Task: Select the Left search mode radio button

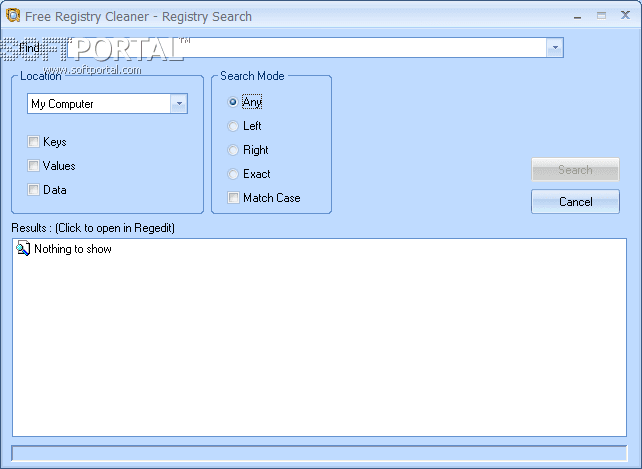Action: coord(233,126)
